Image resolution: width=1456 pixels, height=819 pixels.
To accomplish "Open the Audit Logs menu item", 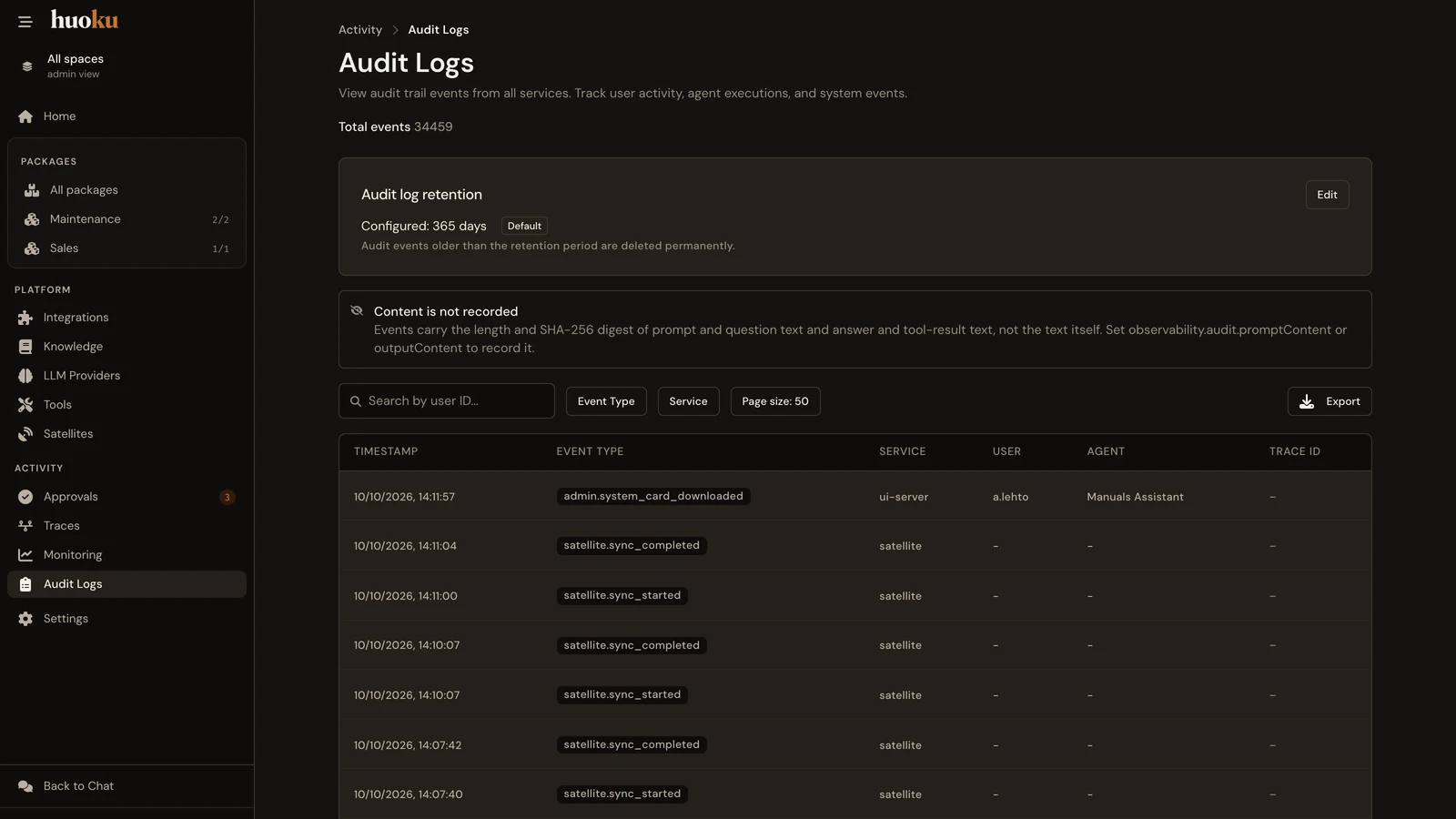I will tap(126, 584).
